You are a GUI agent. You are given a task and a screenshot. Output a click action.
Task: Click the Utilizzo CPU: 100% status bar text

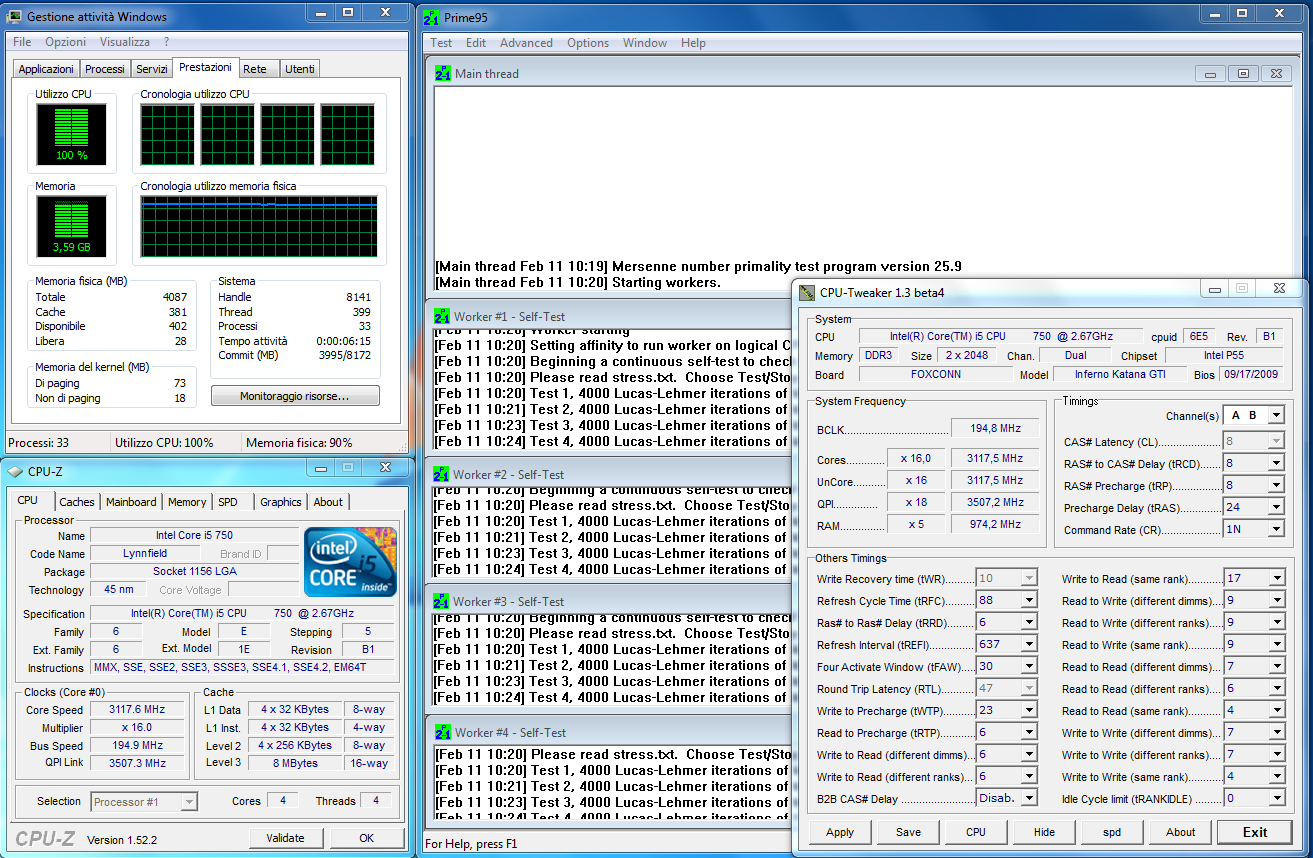pyautogui.click(x=164, y=442)
